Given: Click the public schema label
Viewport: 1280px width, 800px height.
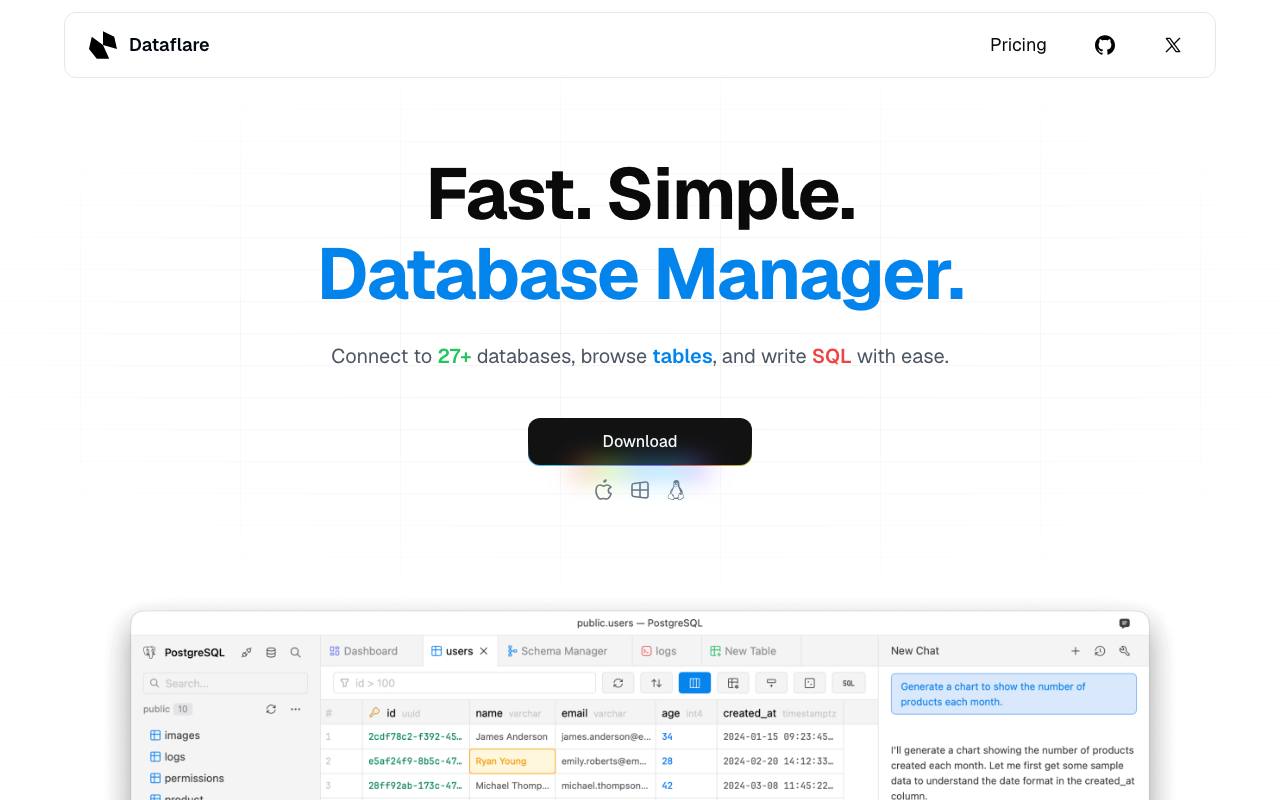Looking at the screenshot, I should pyautogui.click(x=156, y=709).
